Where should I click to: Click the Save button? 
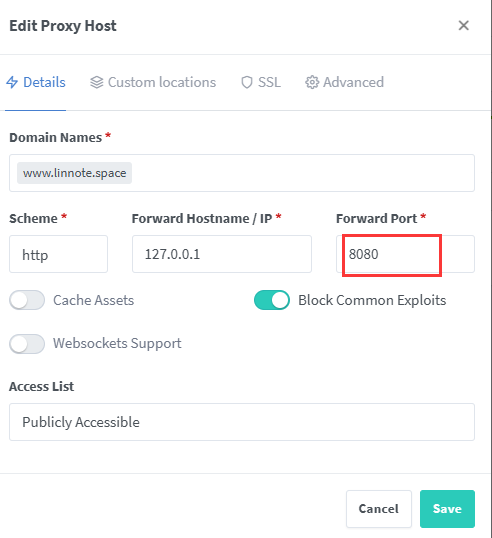[447, 509]
